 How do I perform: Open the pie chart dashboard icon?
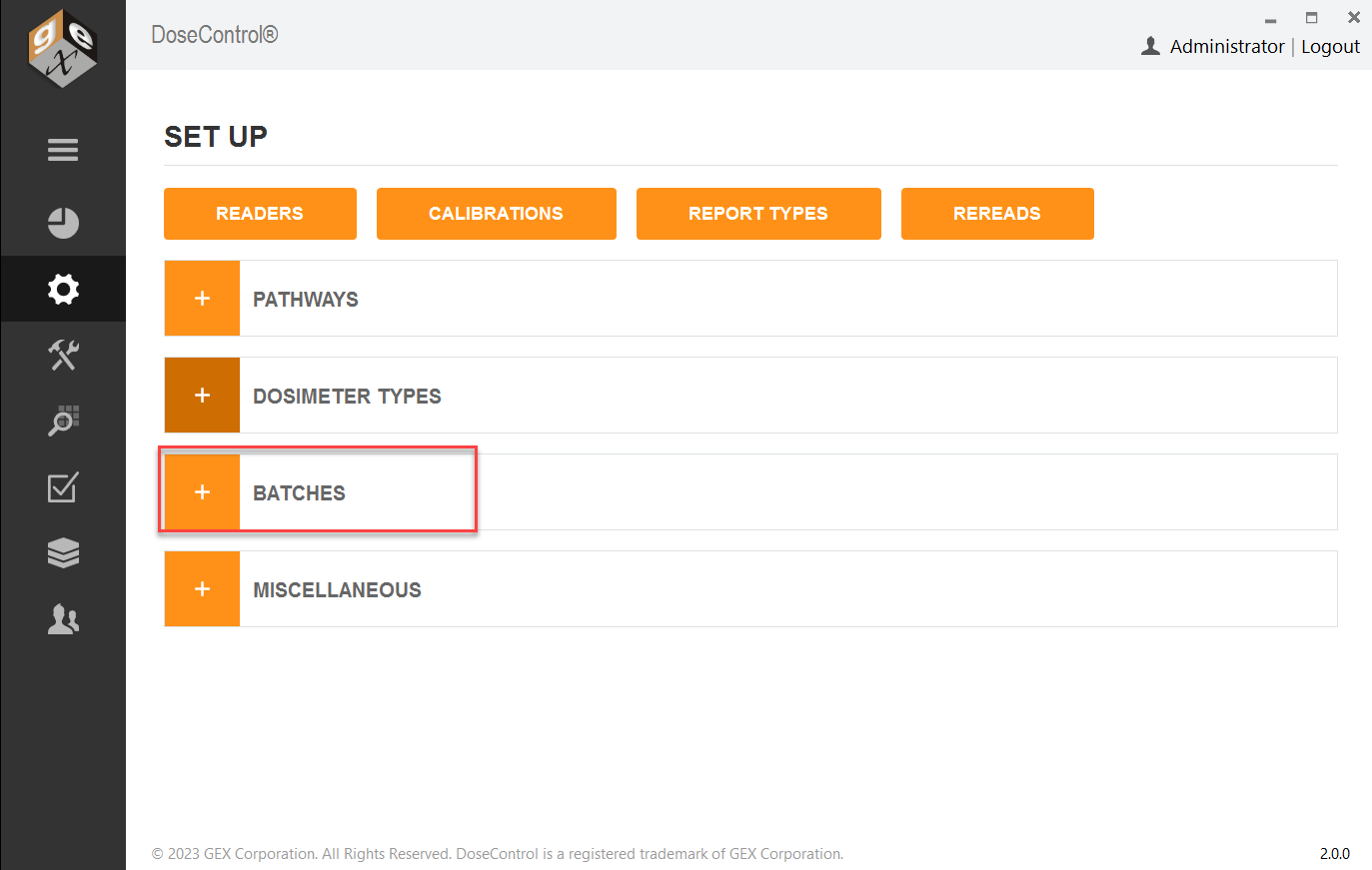pos(63,223)
